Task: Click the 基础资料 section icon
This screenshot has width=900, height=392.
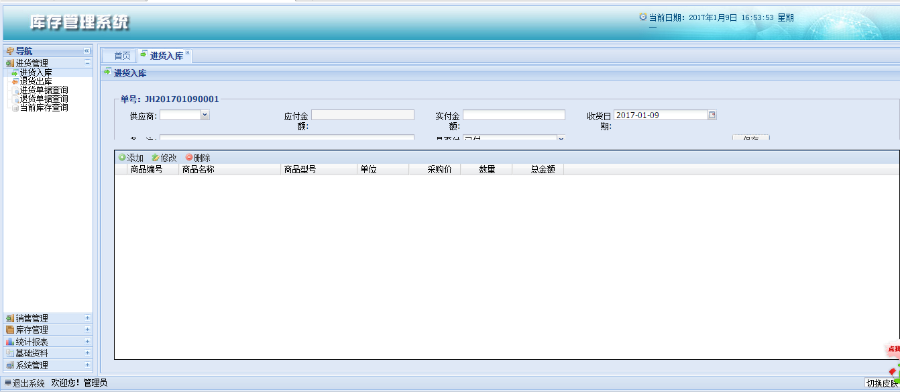Action: tap(10, 353)
